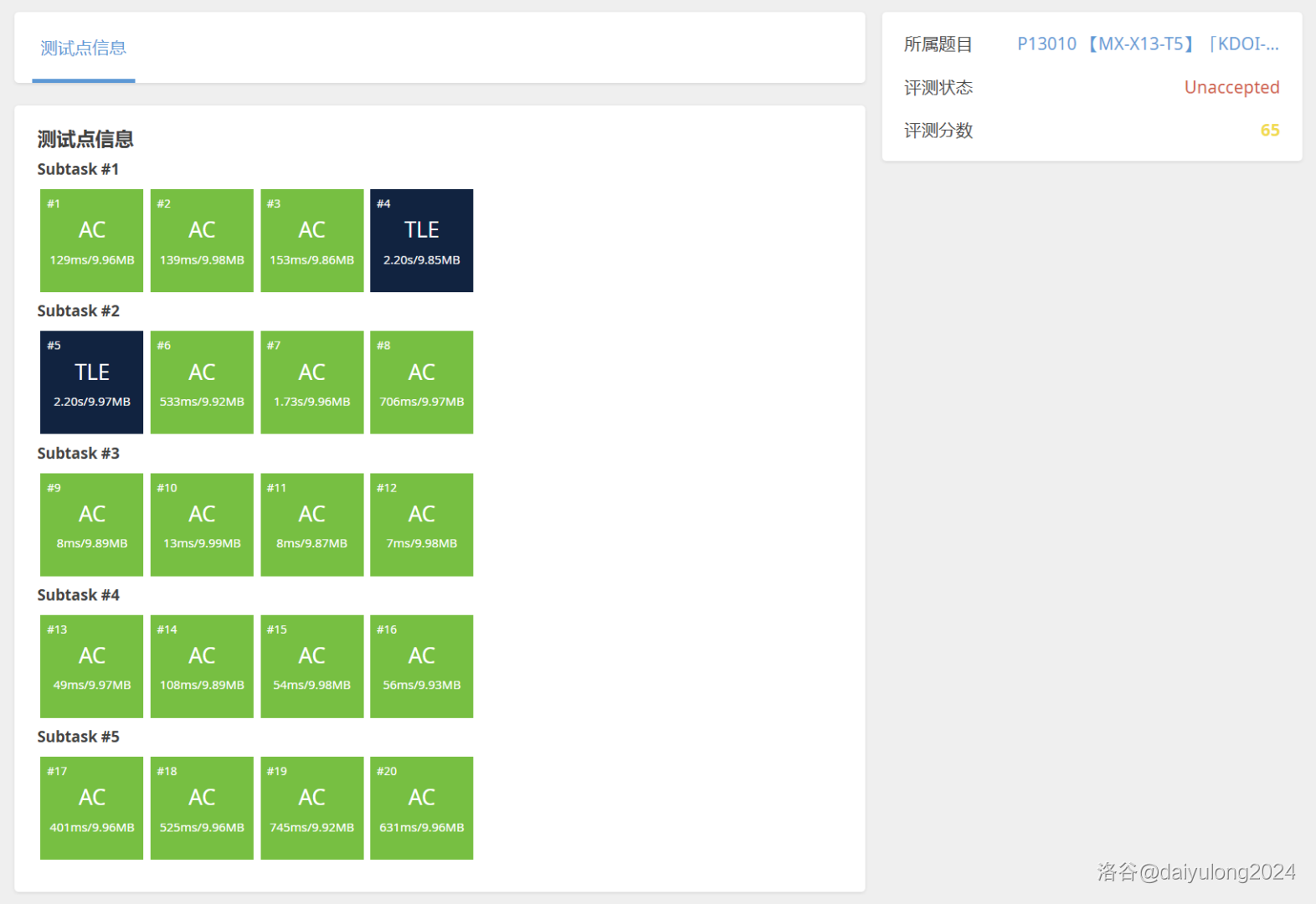Select test case #2 with 139ms runtime
Viewport: 1316px width, 904px height.
click(202, 240)
